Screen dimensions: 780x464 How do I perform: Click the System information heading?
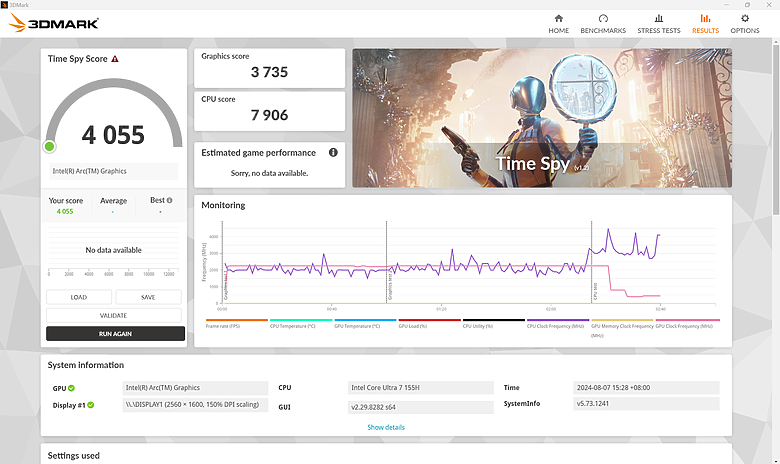pos(86,365)
